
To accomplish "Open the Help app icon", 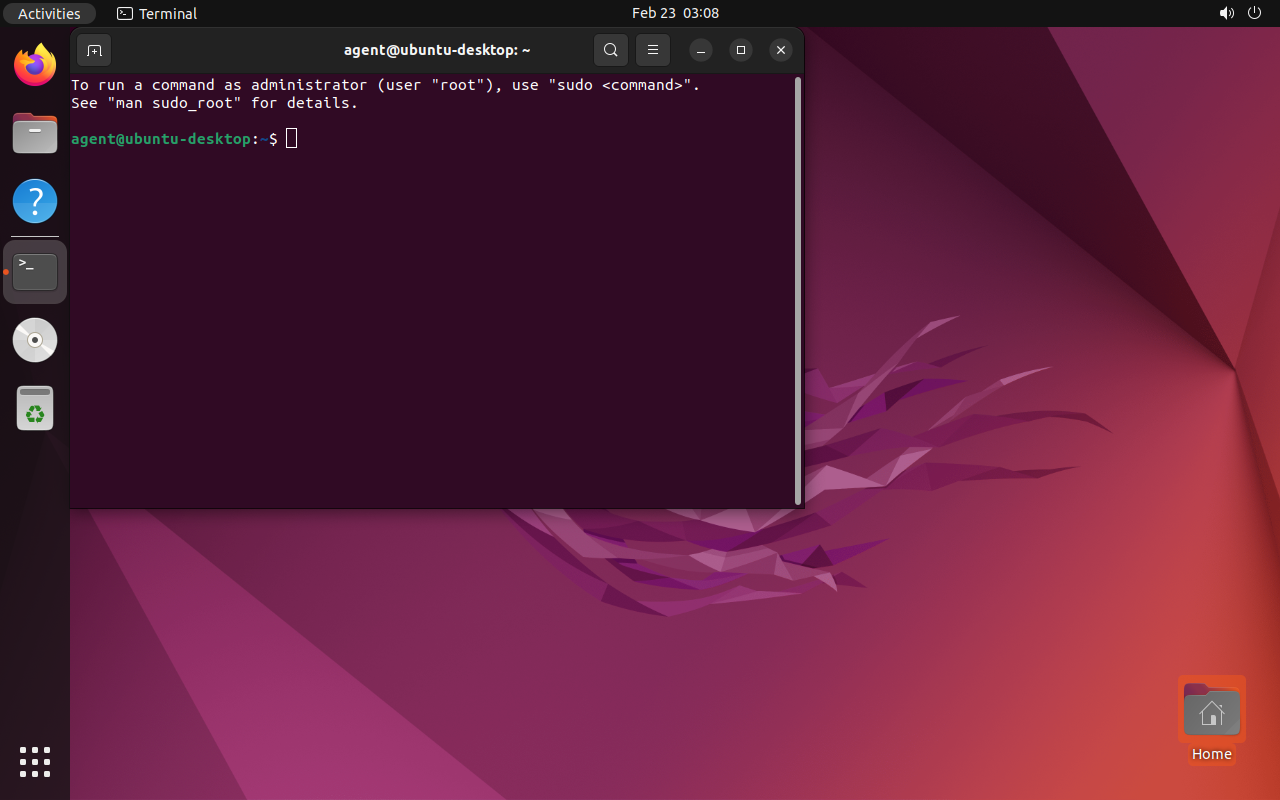I will 35,201.
